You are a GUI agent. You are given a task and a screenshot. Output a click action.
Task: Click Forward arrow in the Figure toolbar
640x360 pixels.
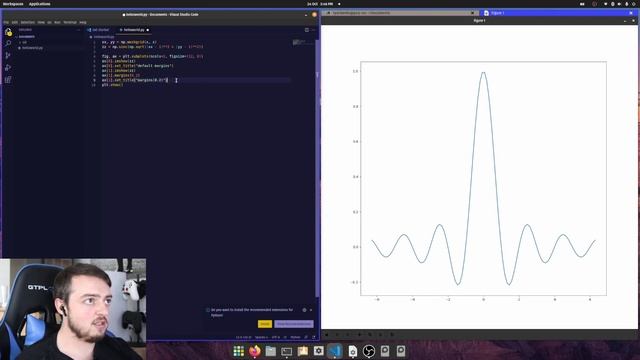(348, 334)
